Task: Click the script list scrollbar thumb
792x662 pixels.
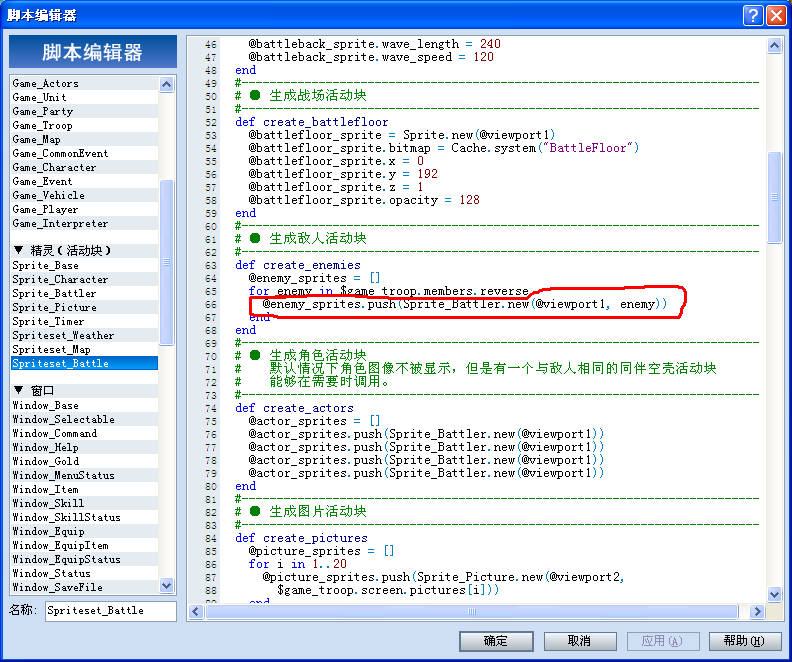Action: (167, 262)
